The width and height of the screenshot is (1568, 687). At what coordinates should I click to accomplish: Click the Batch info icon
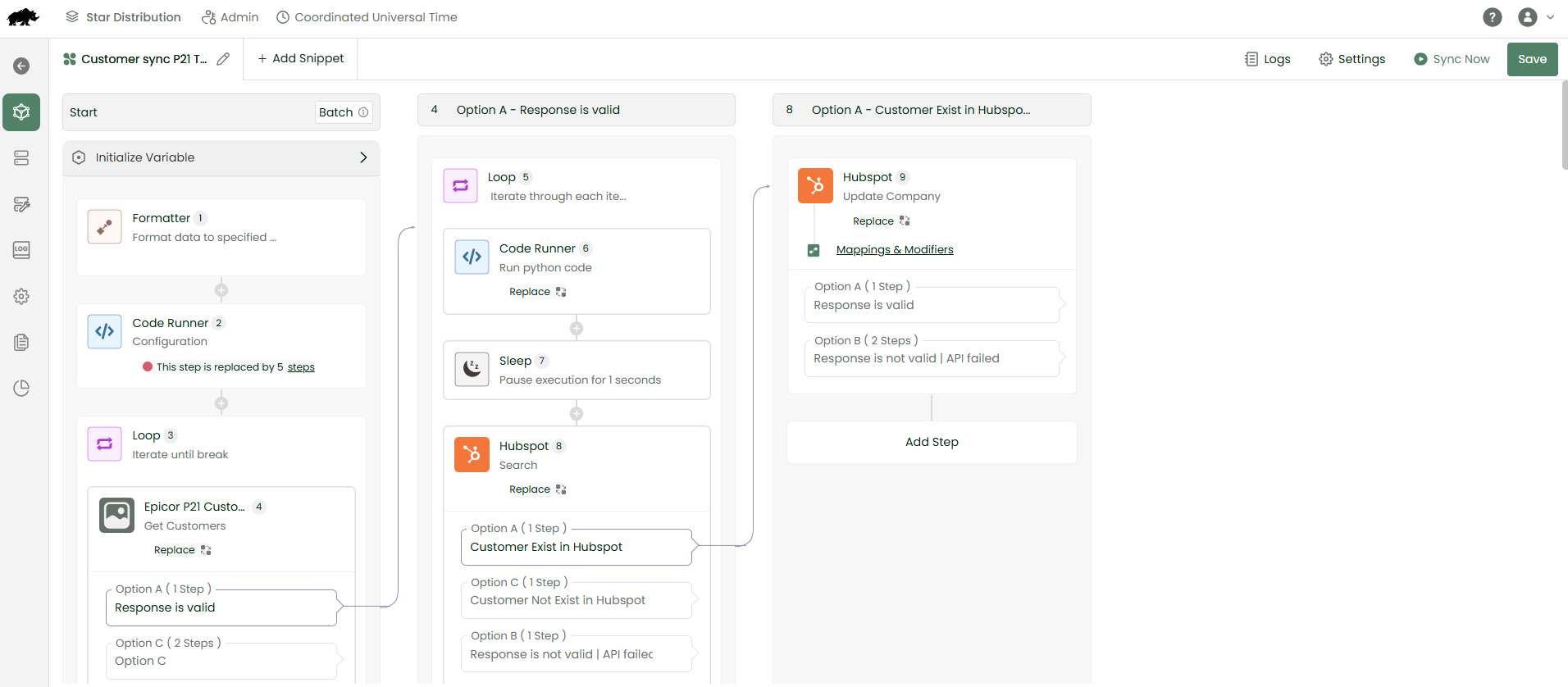363,112
